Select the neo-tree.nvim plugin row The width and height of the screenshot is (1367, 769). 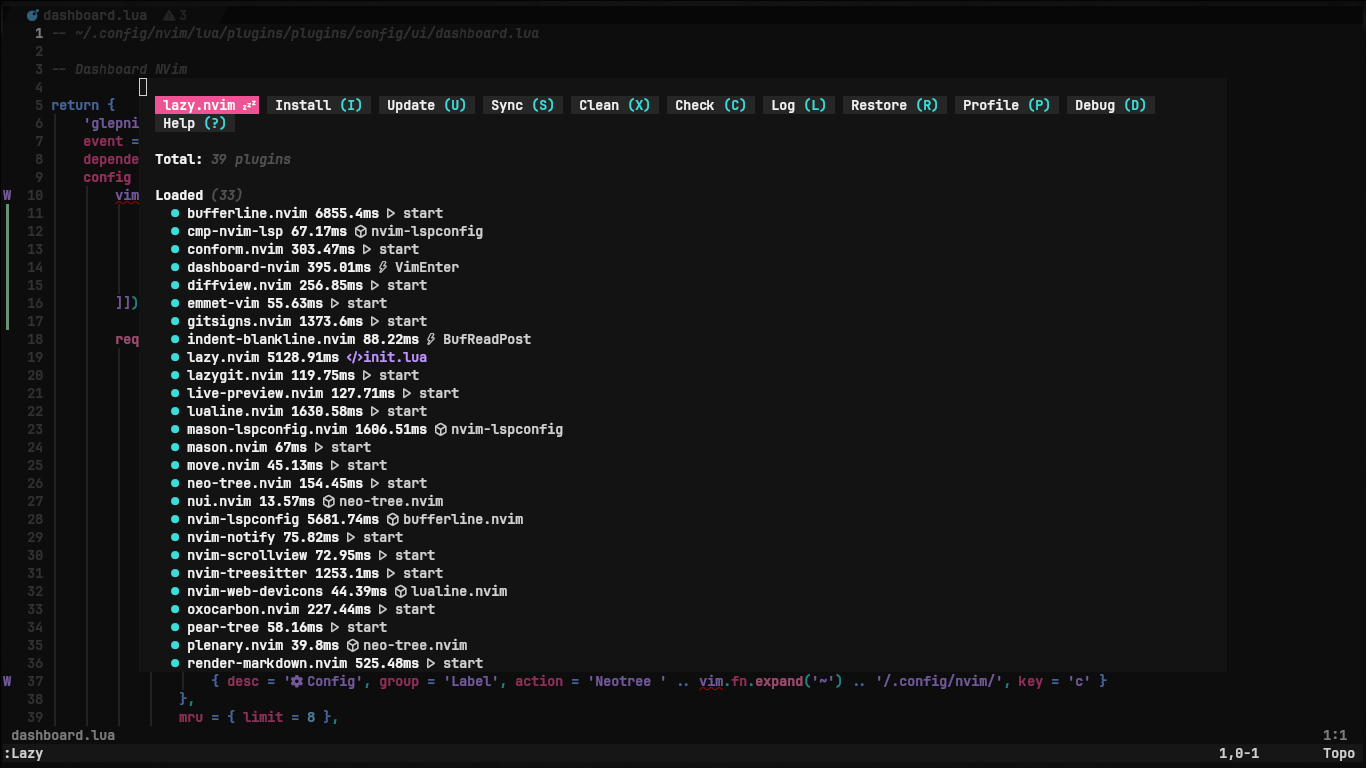tap(298, 483)
